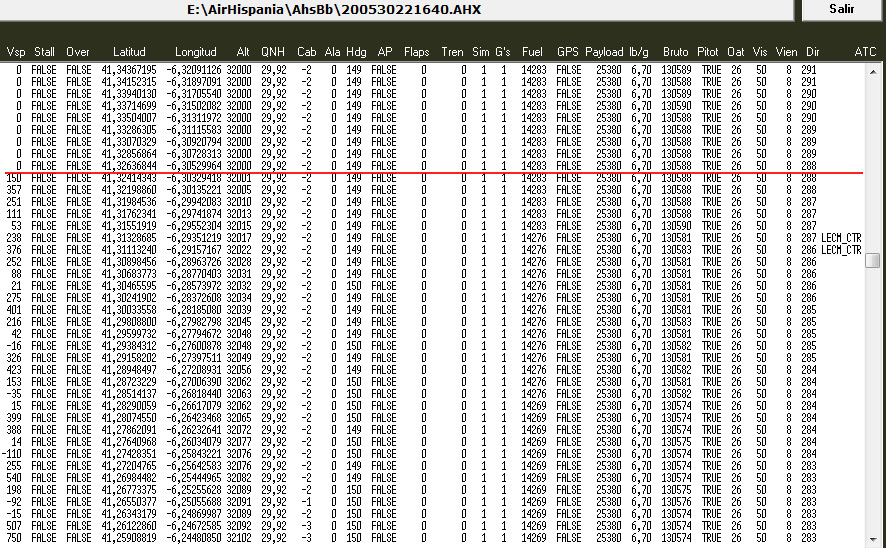
Task: Click the scrollbar up arrow
Action: point(873,69)
